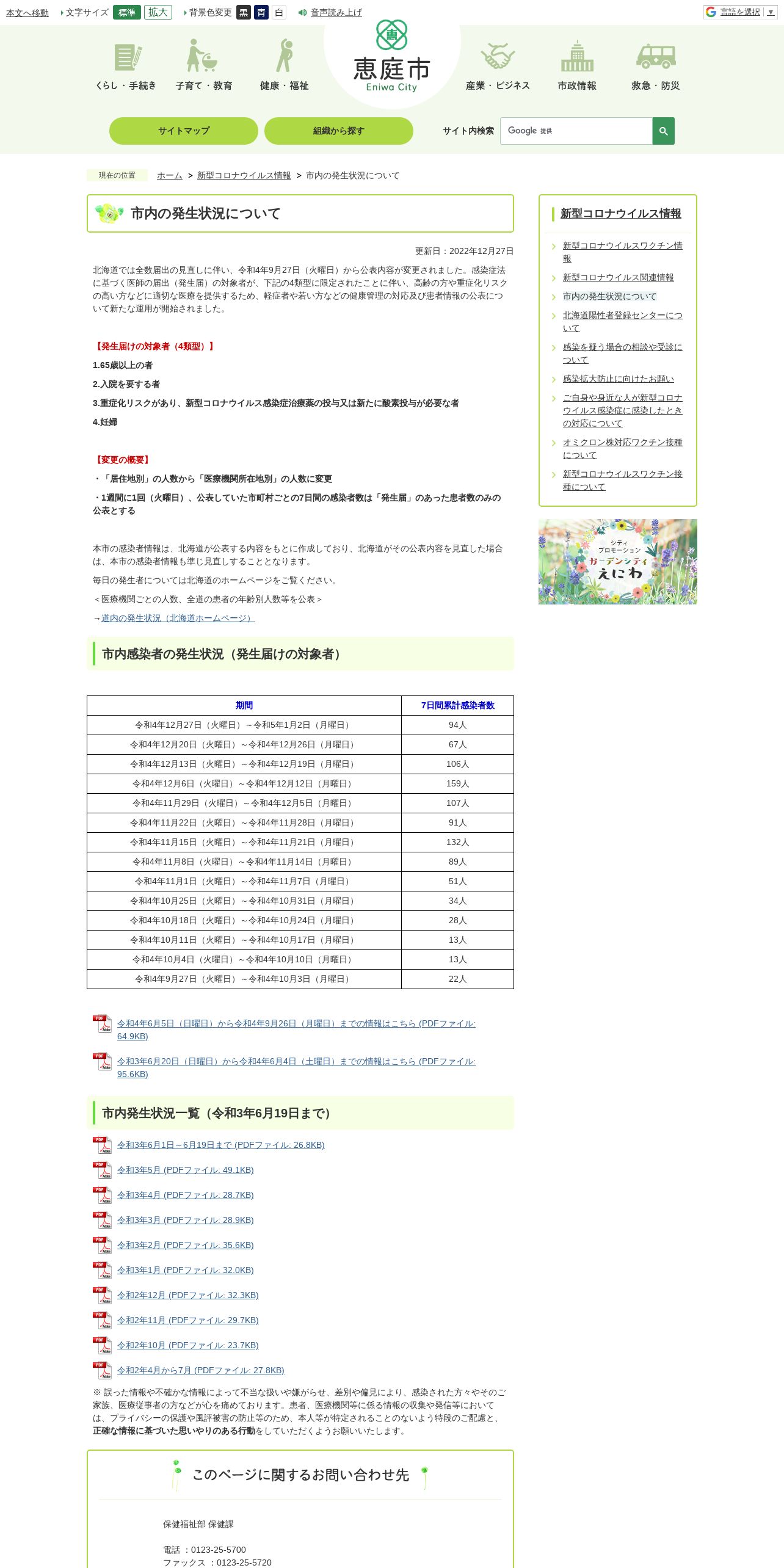Jump via 本文へ移動 skip link

(27, 13)
